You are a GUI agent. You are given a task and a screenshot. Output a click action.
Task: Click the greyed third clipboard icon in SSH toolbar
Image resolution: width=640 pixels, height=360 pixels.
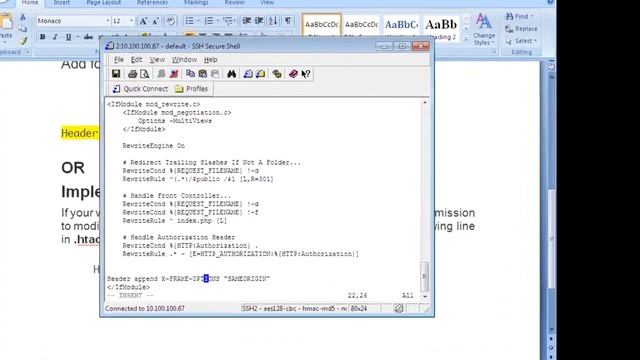(x=215, y=74)
